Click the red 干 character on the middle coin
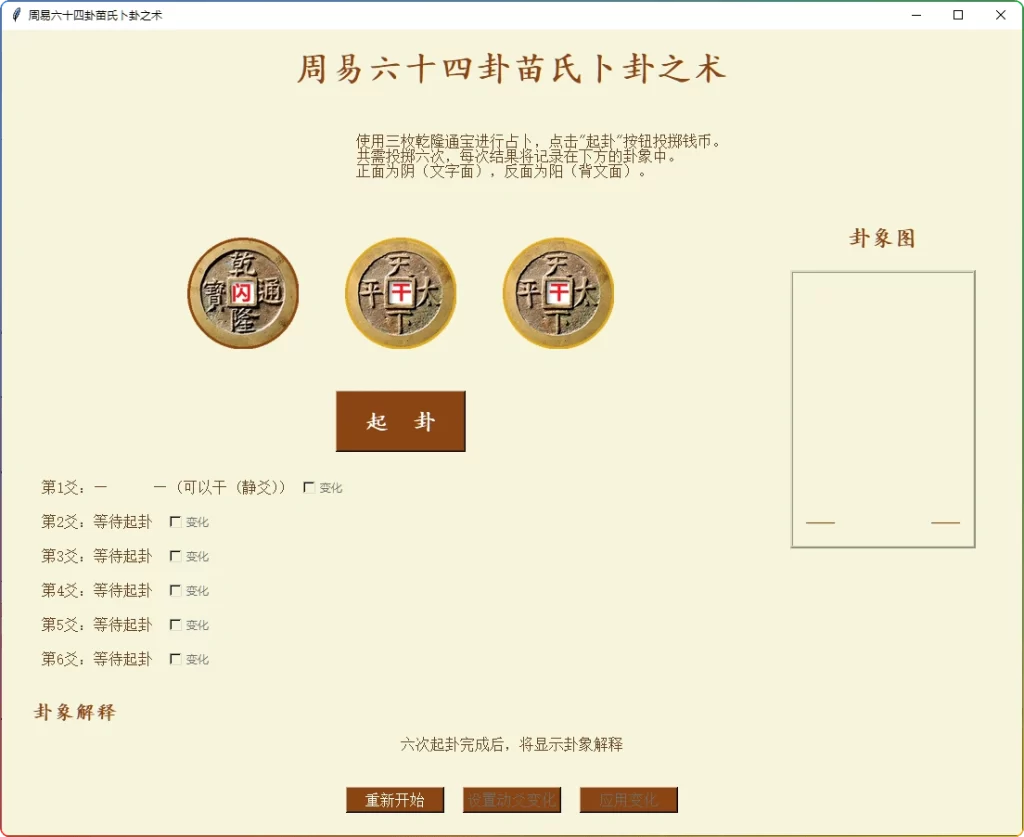 coord(399,290)
